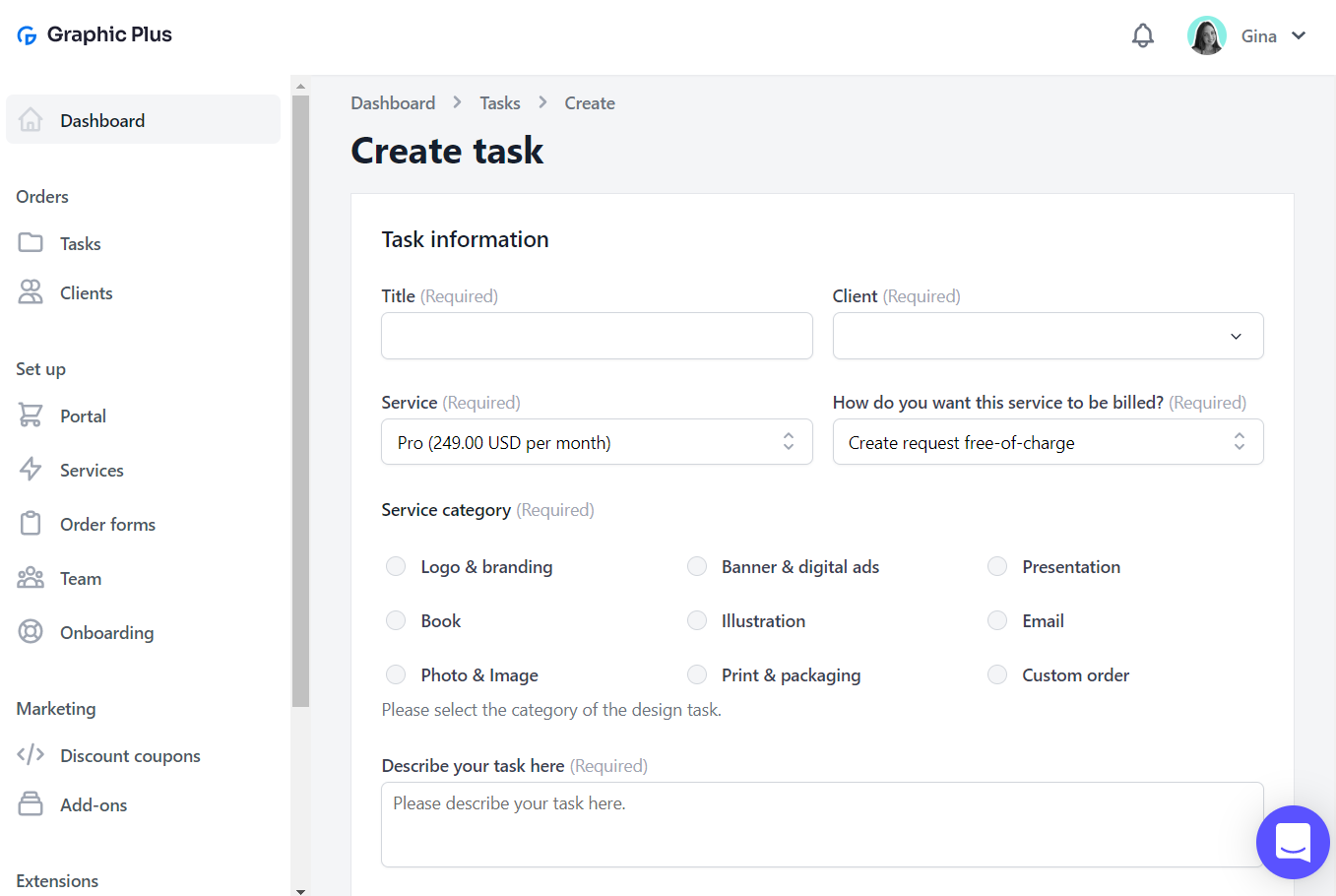This screenshot has width=1336, height=896.
Task: Click the sidebar vertical scrollbar
Action: (x=300, y=394)
